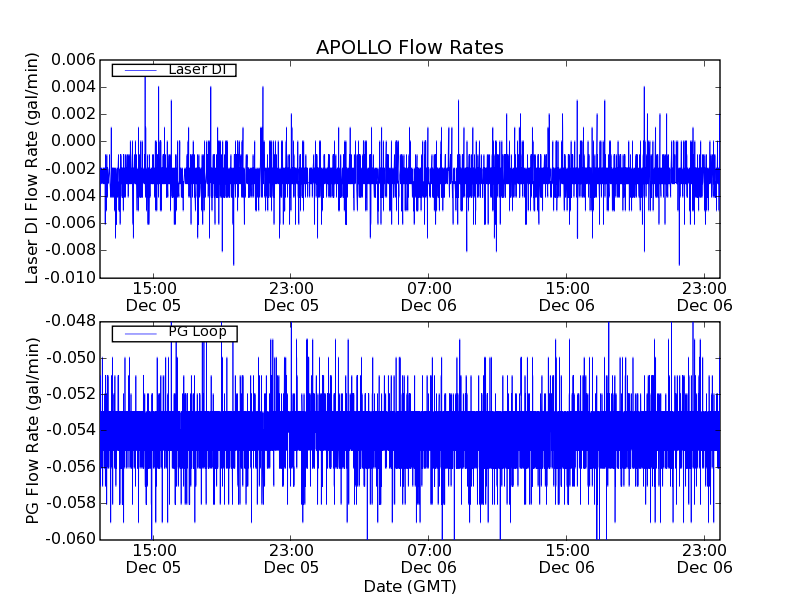Click the -0.010 tick label on top plot
800x600 pixels.
(x=70, y=278)
